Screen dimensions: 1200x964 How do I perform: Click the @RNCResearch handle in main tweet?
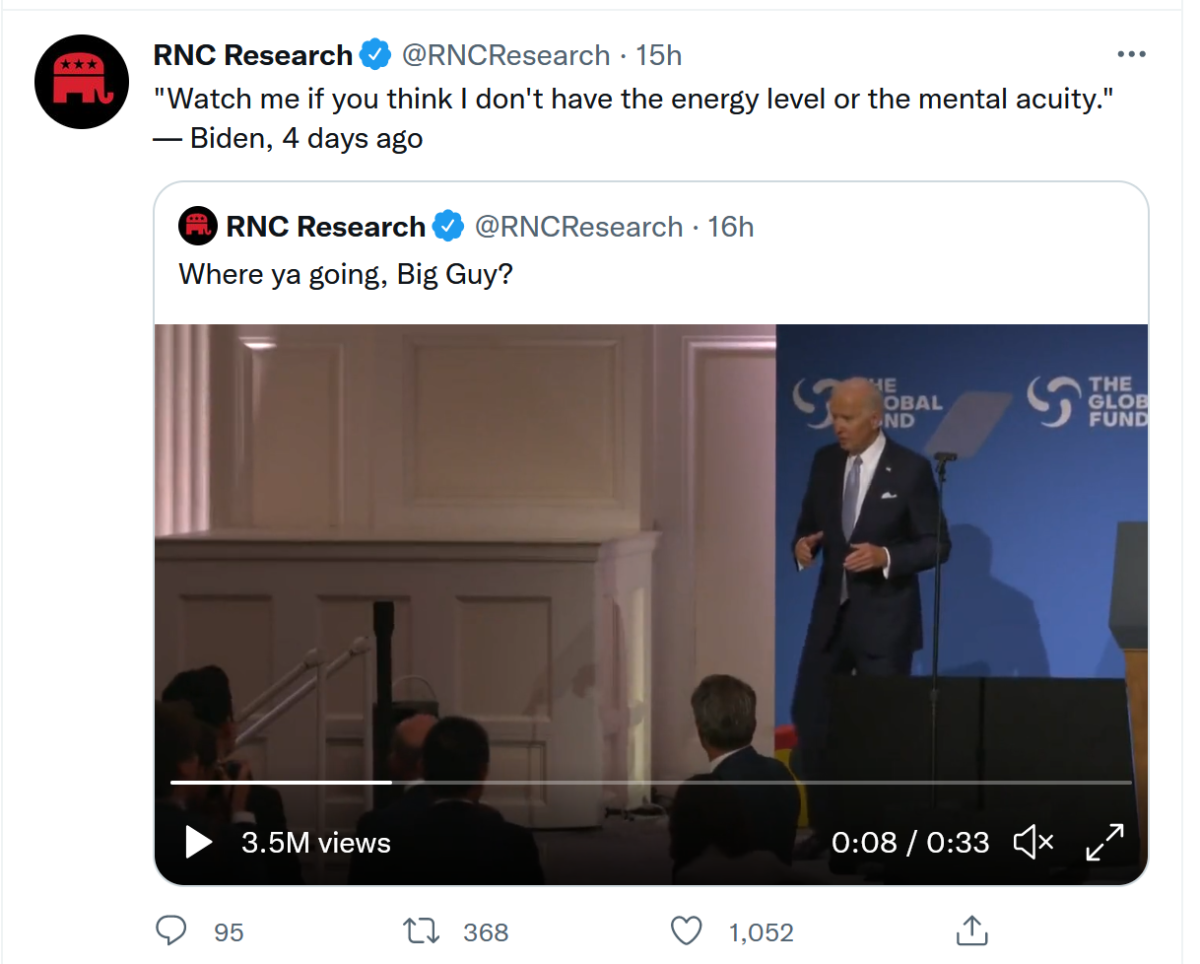click(505, 55)
